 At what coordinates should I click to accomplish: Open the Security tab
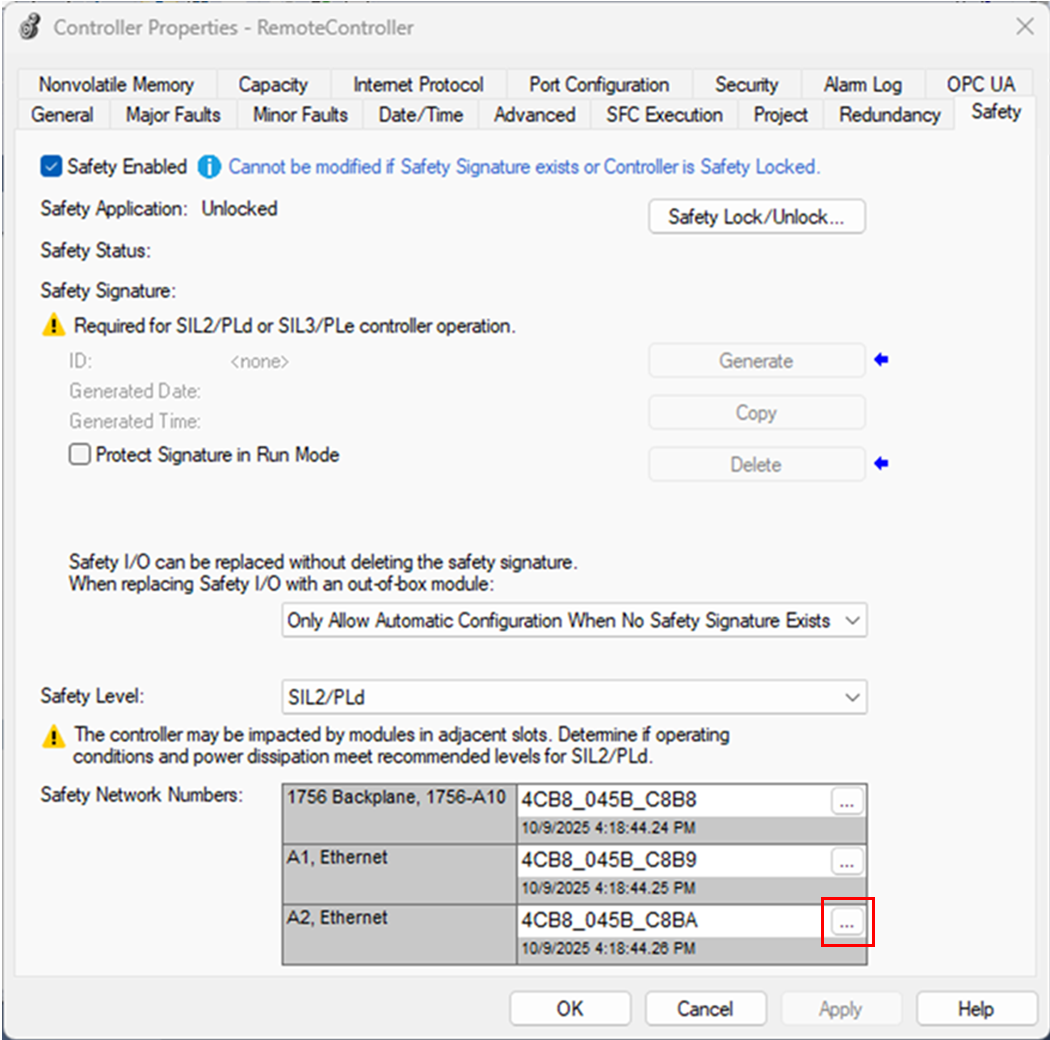coord(747,84)
